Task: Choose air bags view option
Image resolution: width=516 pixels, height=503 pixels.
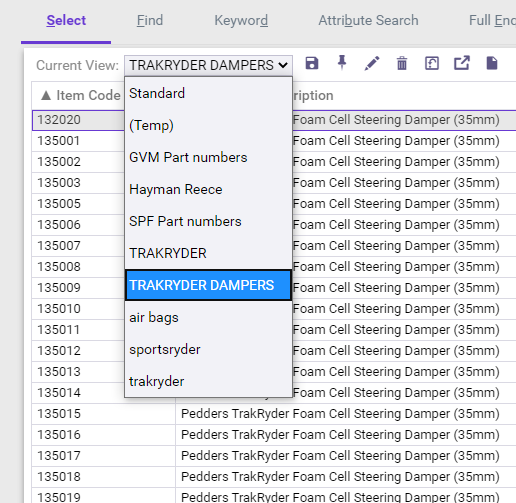Action: coord(208,317)
